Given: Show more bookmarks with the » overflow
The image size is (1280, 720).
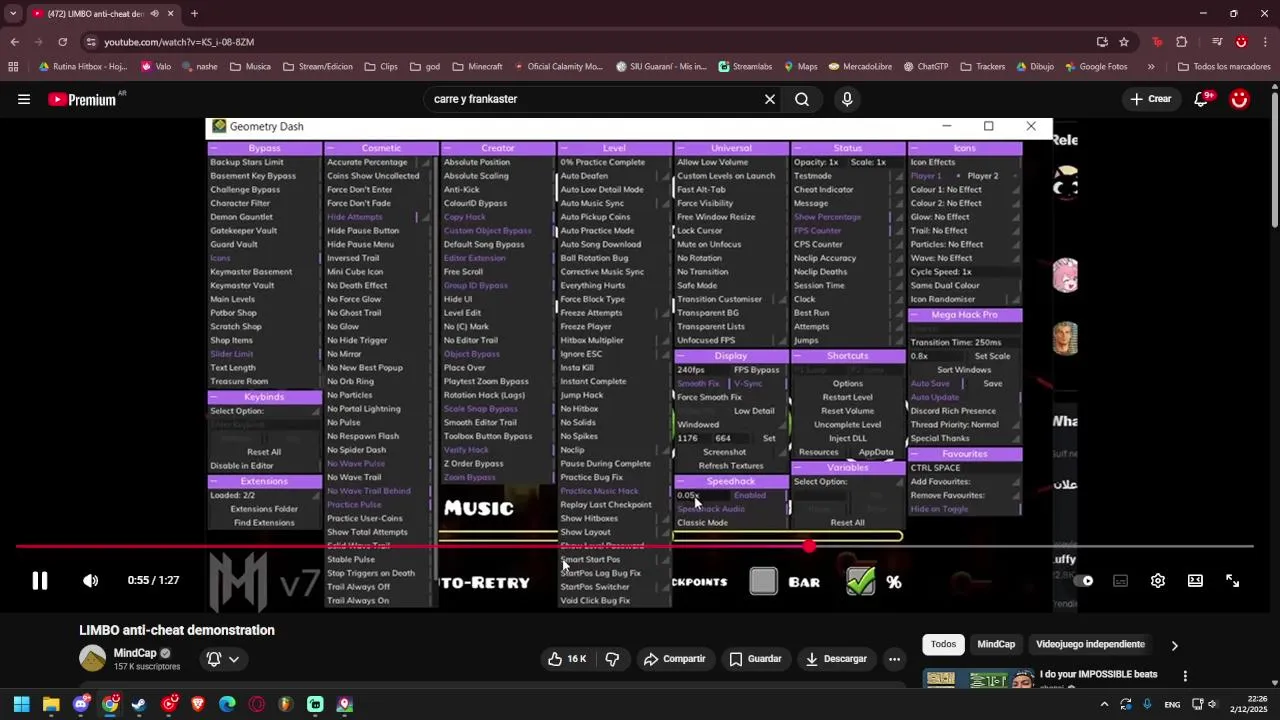Looking at the screenshot, I should tap(1151, 67).
